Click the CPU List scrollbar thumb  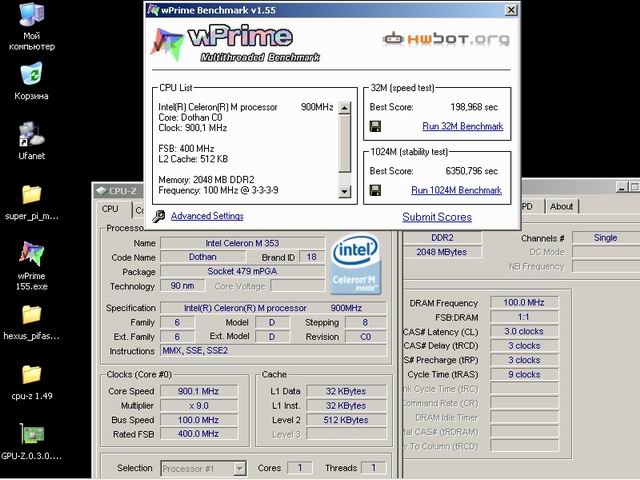(344, 143)
